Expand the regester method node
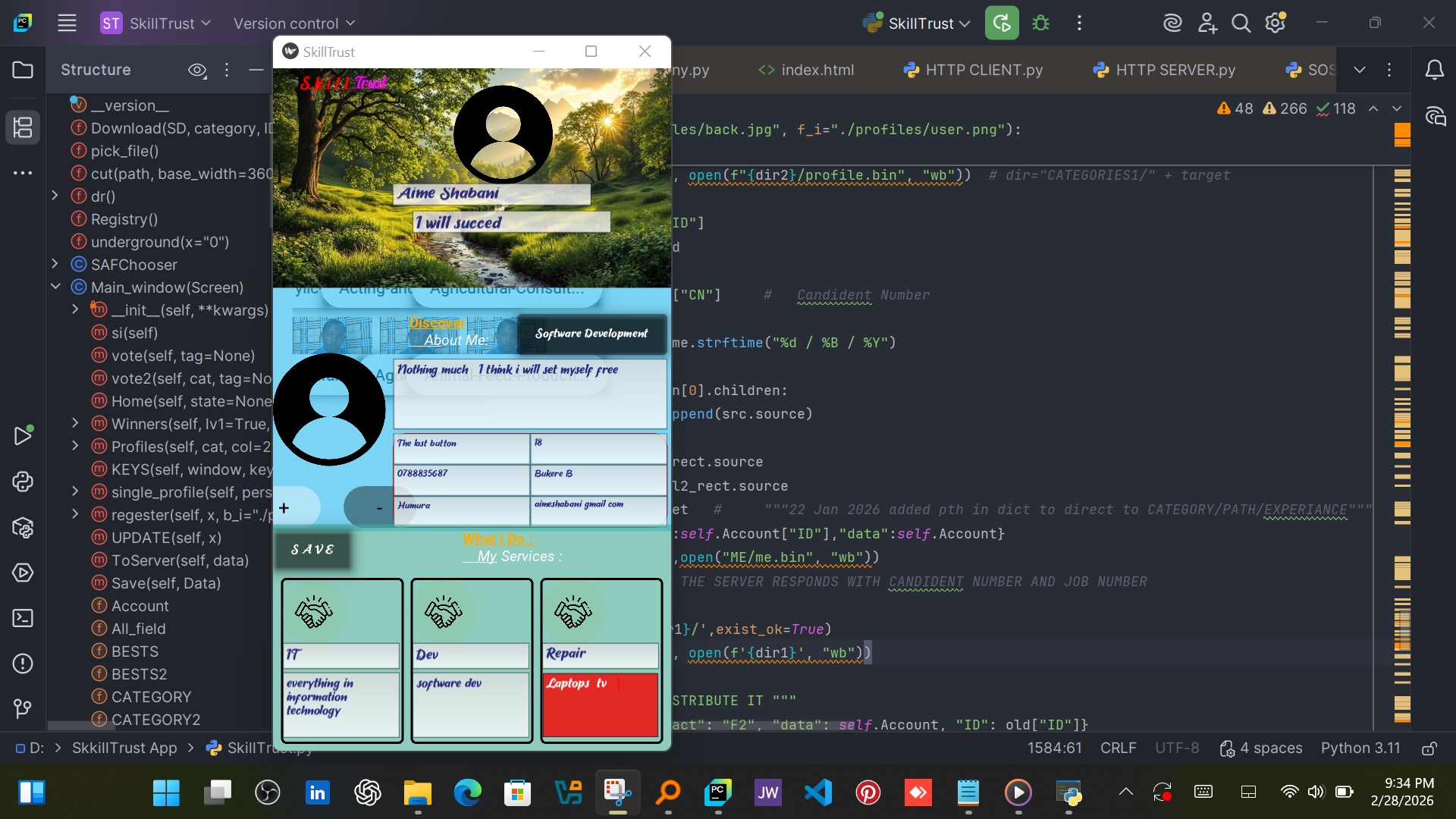 click(x=75, y=514)
